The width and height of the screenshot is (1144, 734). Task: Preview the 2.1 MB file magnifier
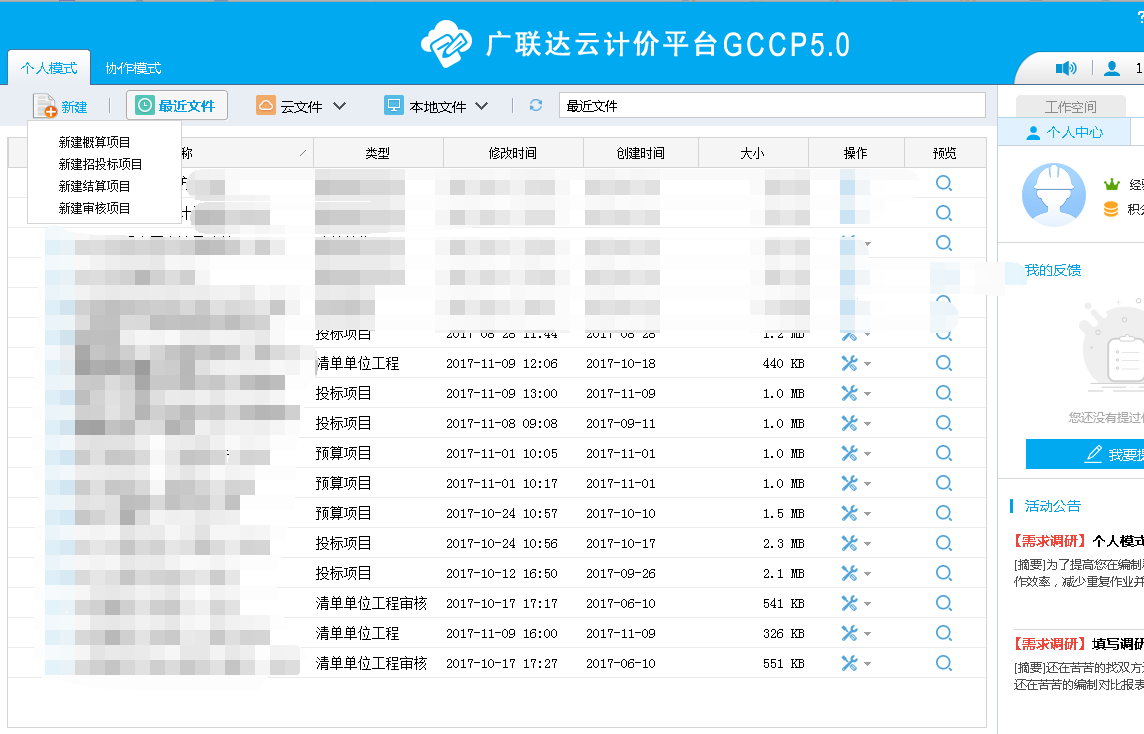tap(944, 573)
